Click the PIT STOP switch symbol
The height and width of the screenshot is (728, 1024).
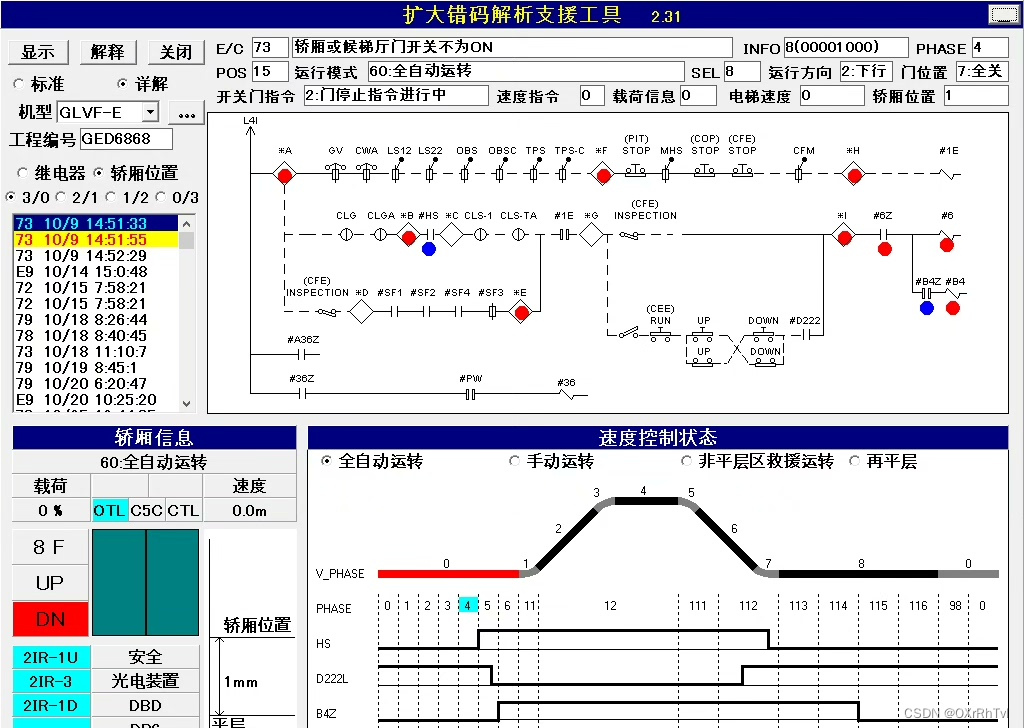tap(635, 171)
